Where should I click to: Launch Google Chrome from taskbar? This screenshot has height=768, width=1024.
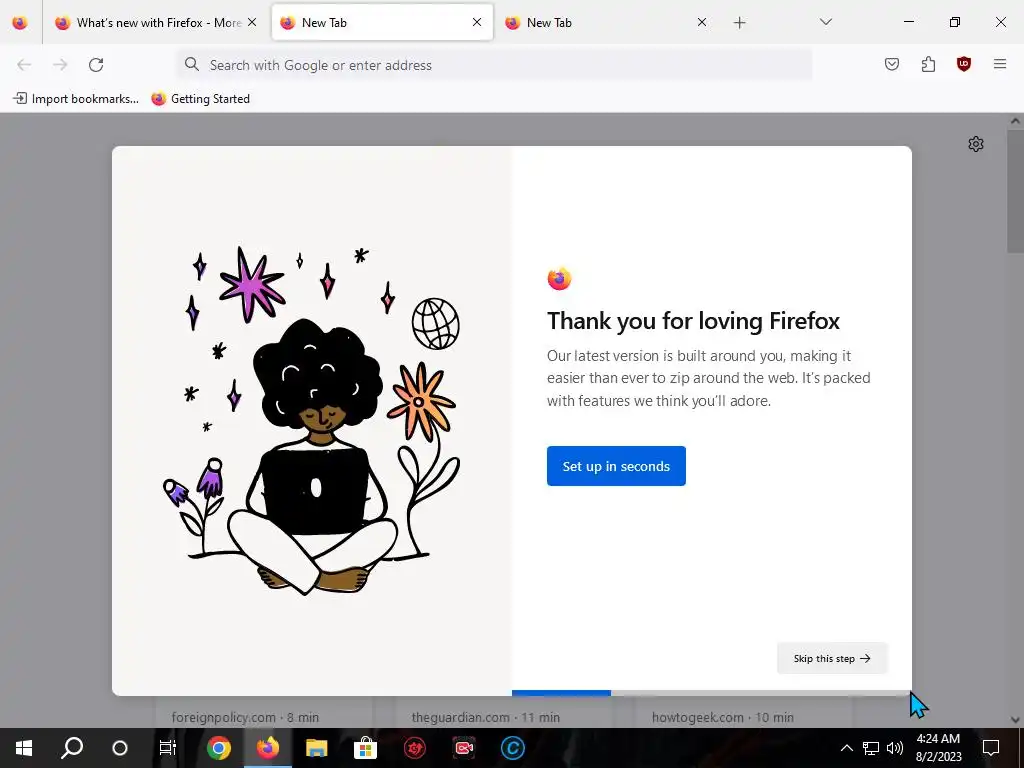(x=219, y=748)
